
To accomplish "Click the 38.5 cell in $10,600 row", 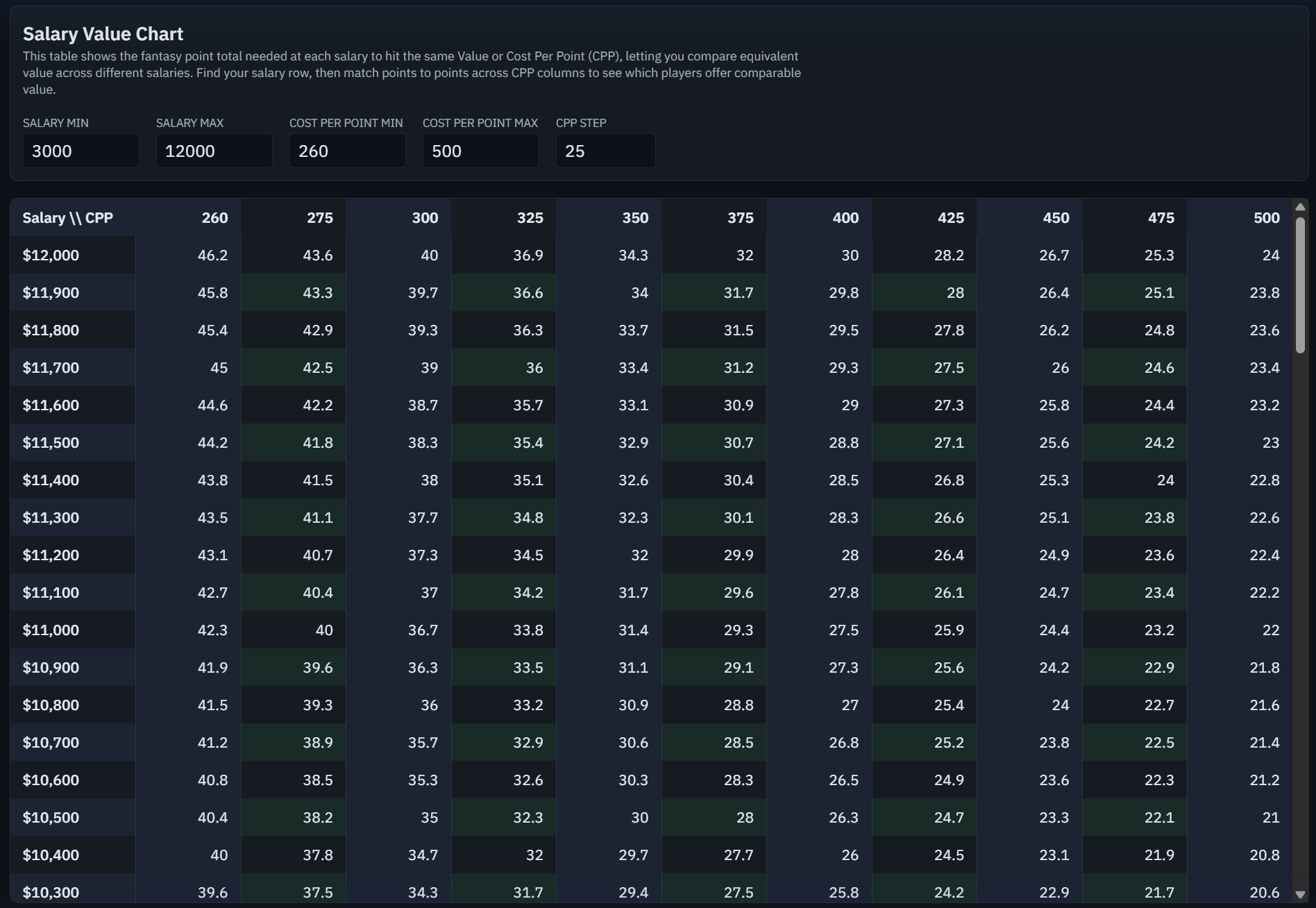I will [294, 780].
